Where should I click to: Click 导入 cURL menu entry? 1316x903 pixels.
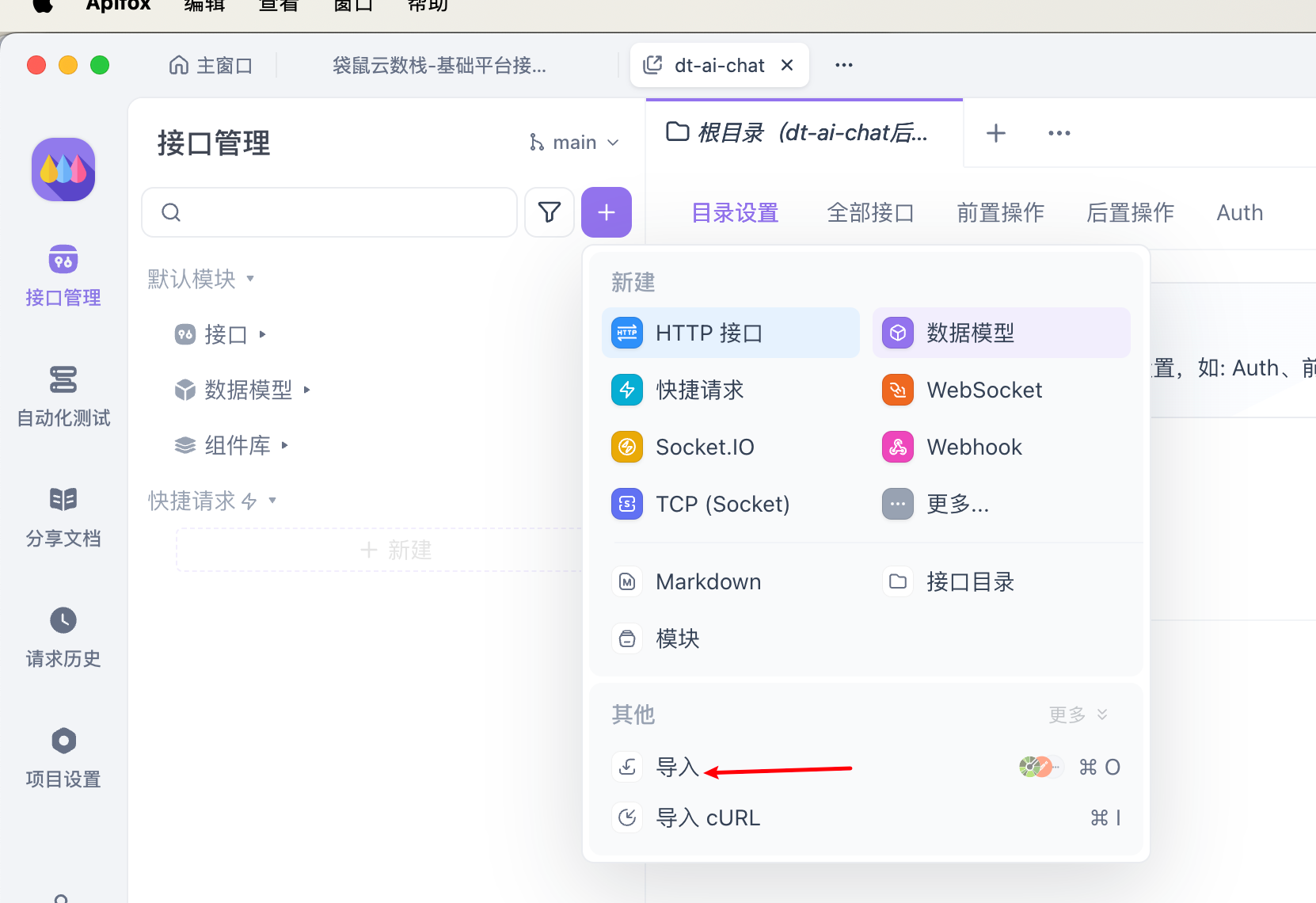pyautogui.click(x=866, y=817)
